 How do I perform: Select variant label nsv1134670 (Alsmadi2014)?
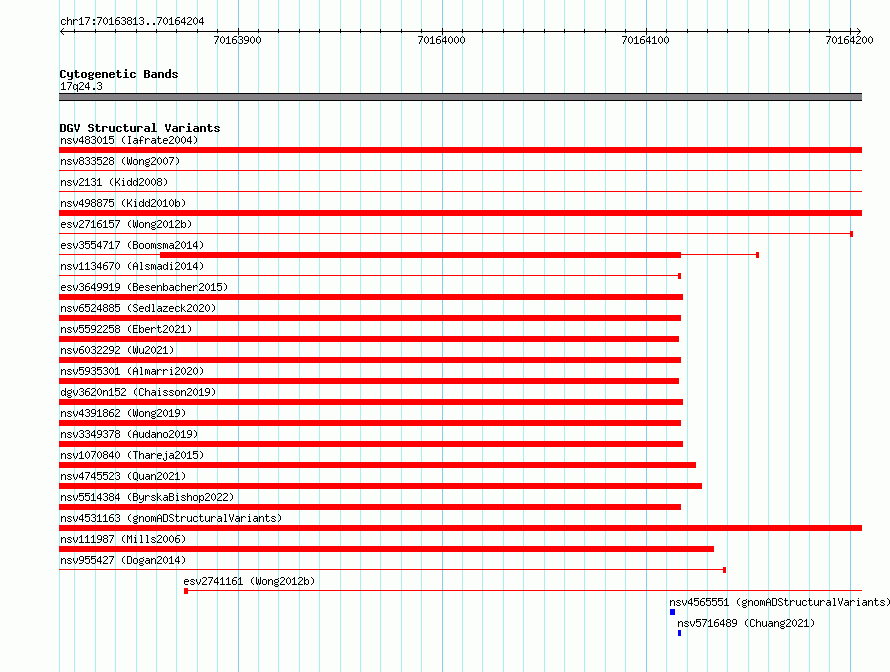[132, 266]
